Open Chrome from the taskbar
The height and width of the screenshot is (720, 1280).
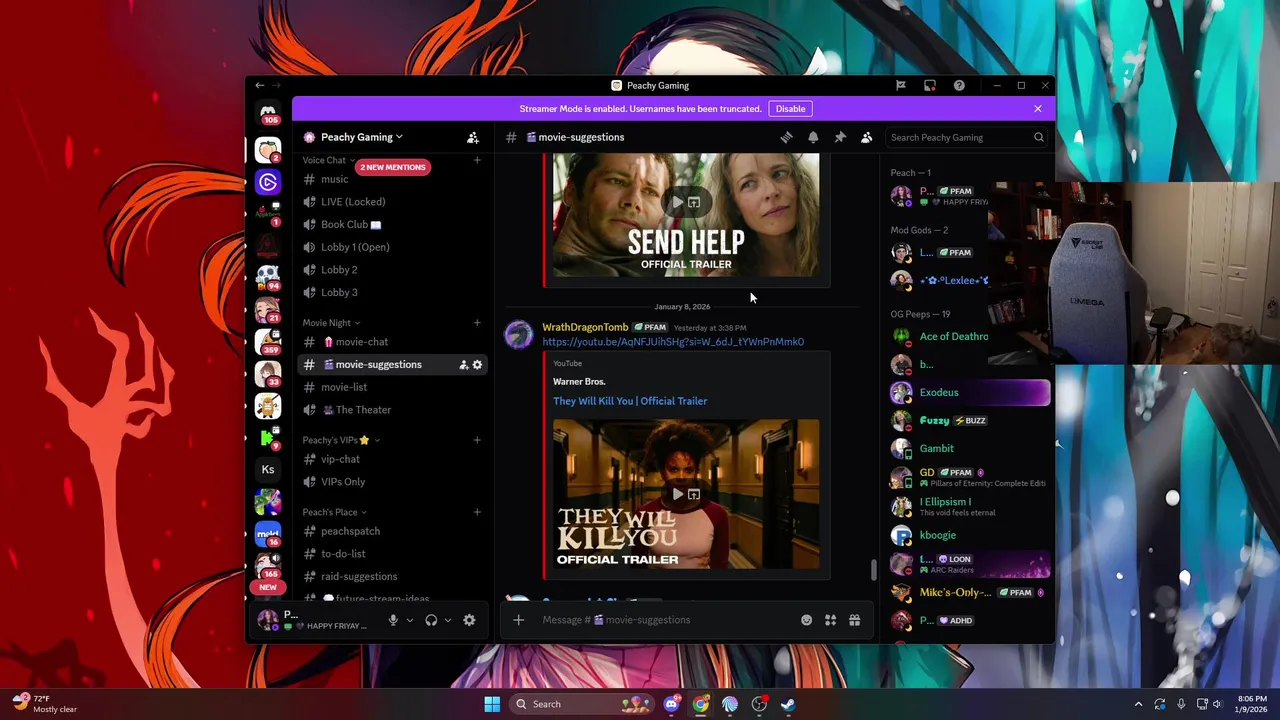[700, 704]
